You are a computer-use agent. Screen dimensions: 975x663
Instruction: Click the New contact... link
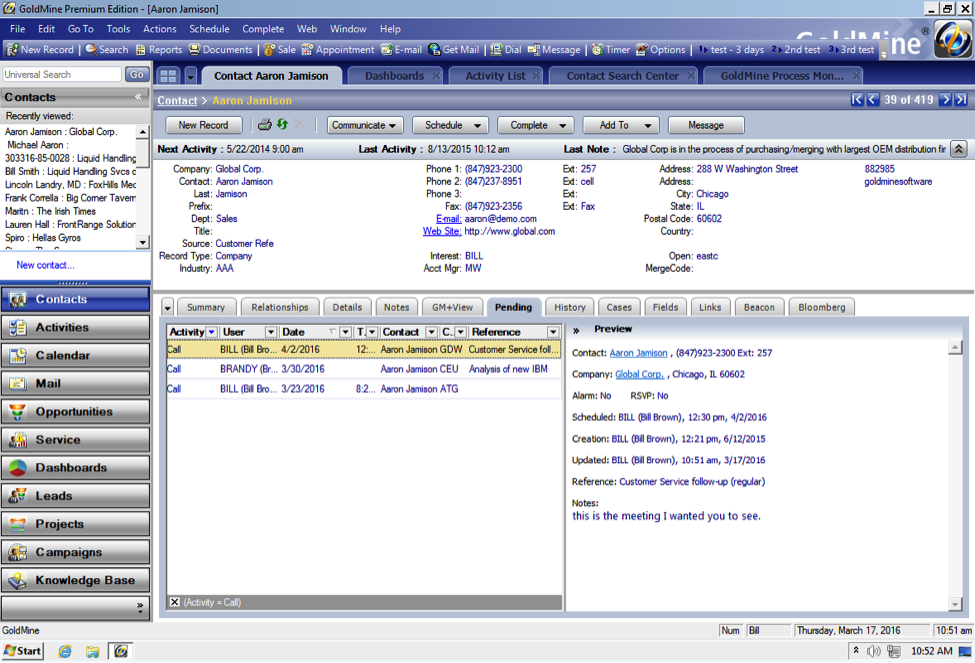pyautogui.click(x=45, y=265)
